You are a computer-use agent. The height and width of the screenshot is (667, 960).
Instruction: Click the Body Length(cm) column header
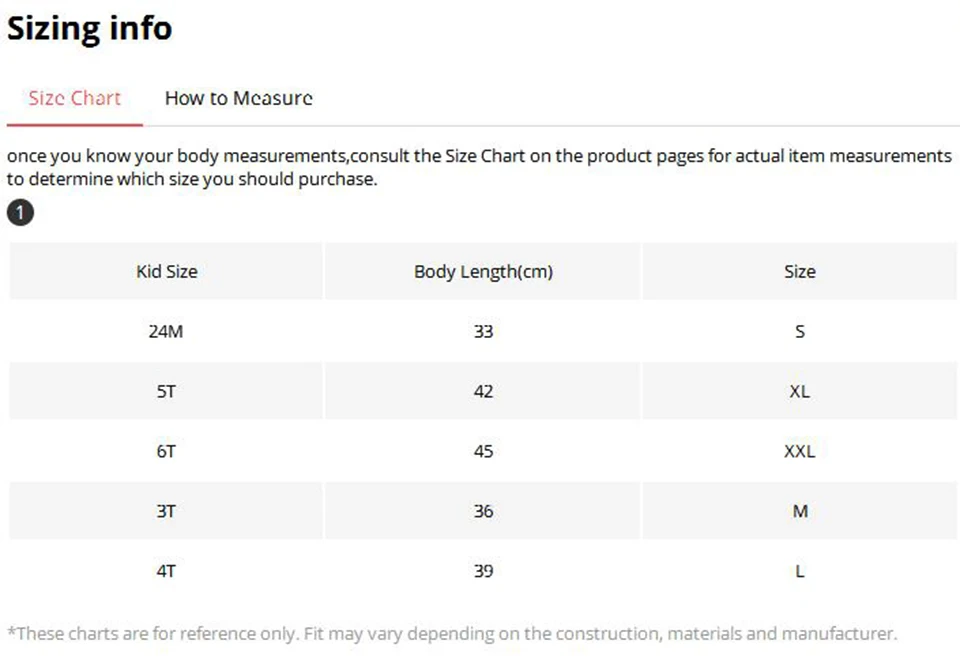pos(483,271)
